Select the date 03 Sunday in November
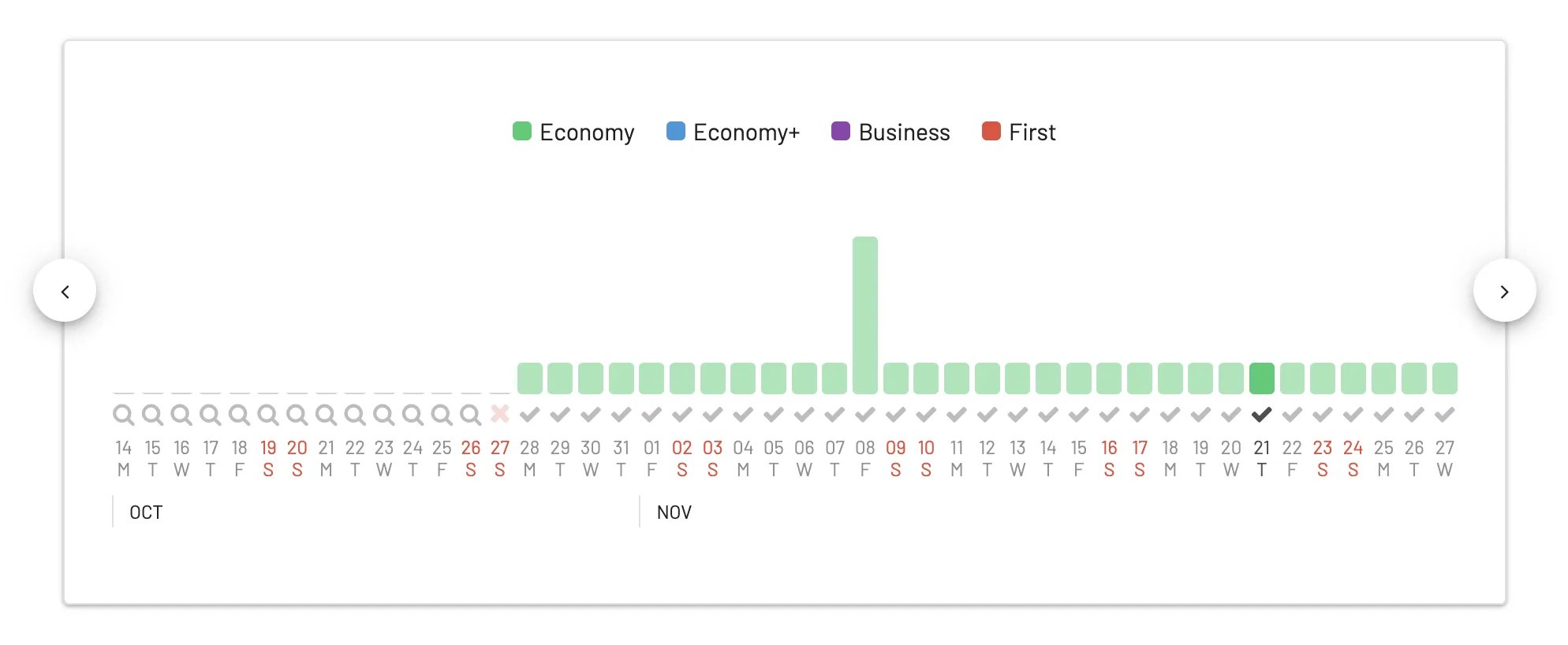The width and height of the screenshot is (1568, 645). click(x=712, y=458)
